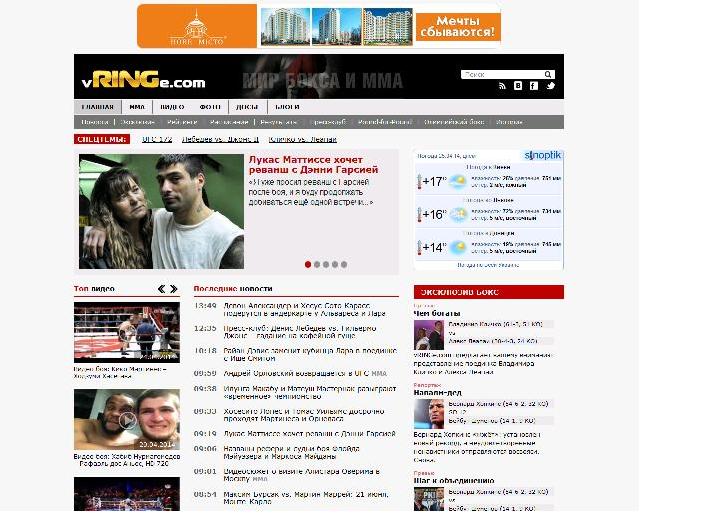This screenshot has width=718, height=513.
Task: Open the Facebook social icon
Action: (x=534, y=87)
